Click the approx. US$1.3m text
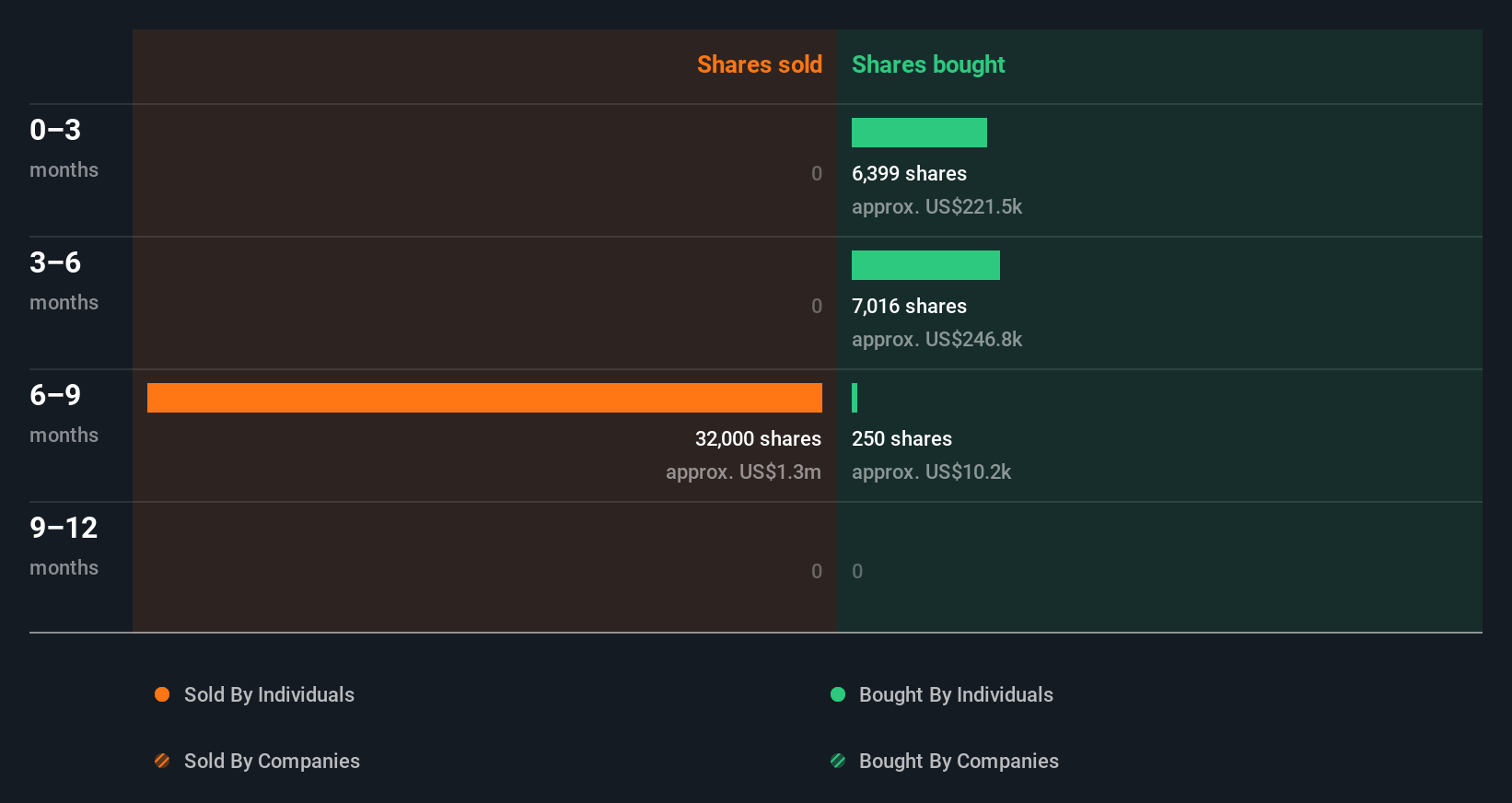This screenshot has height=803, width=1512. point(743,472)
